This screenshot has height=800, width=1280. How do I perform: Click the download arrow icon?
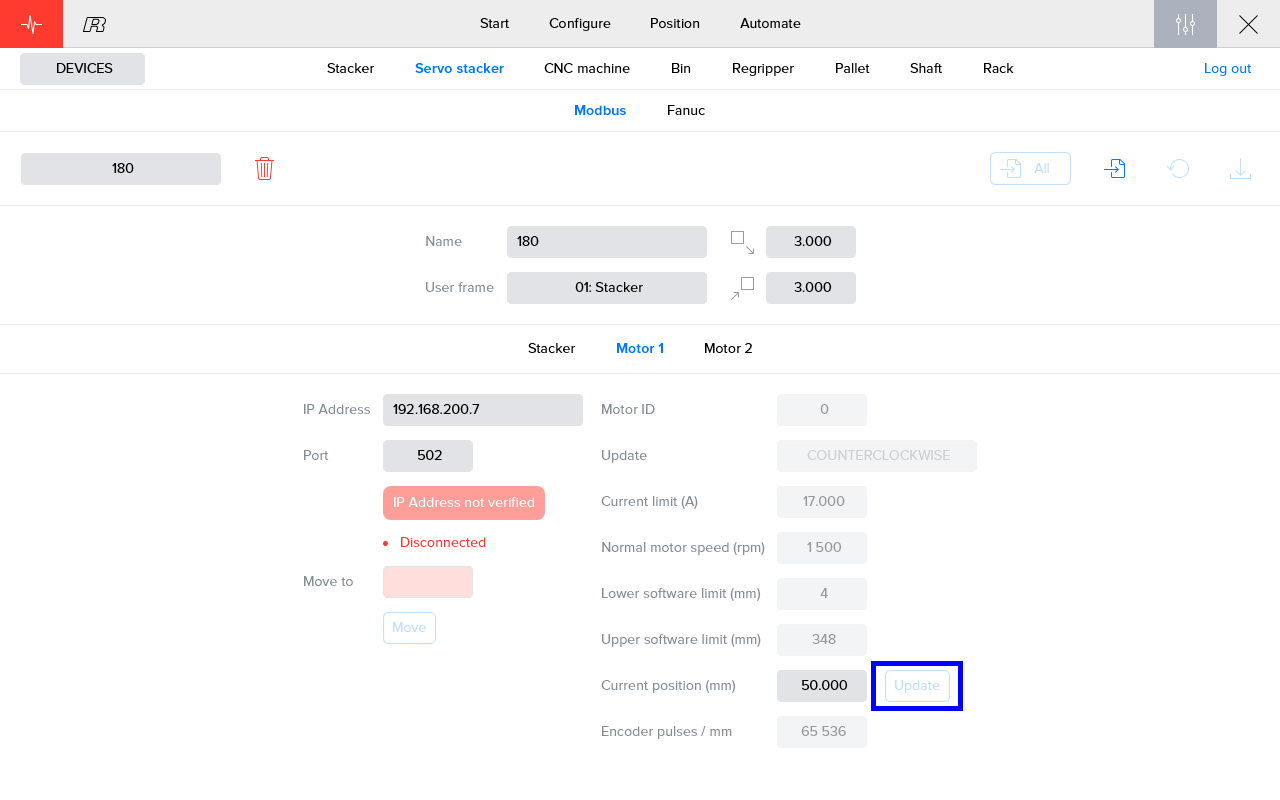(x=1240, y=168)
